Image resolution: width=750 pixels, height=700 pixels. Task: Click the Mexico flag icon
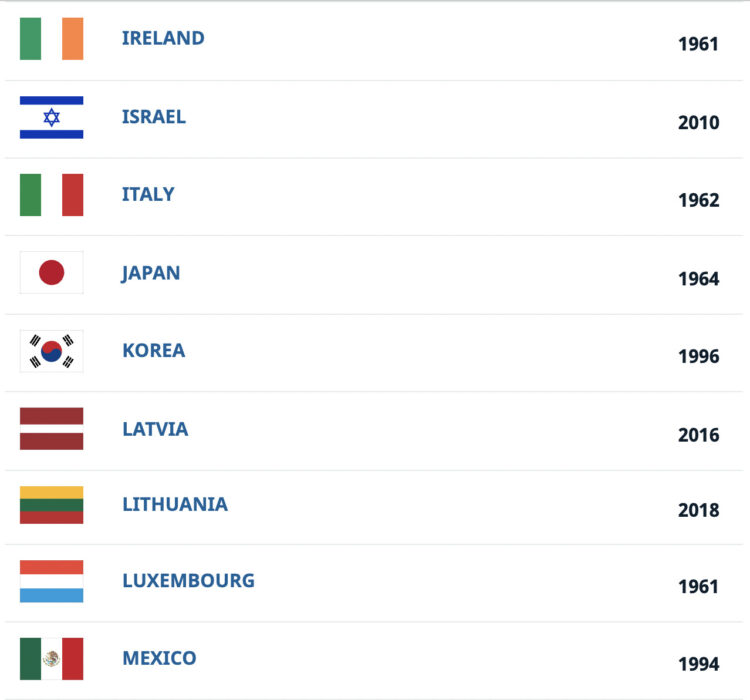coord(51,659)
